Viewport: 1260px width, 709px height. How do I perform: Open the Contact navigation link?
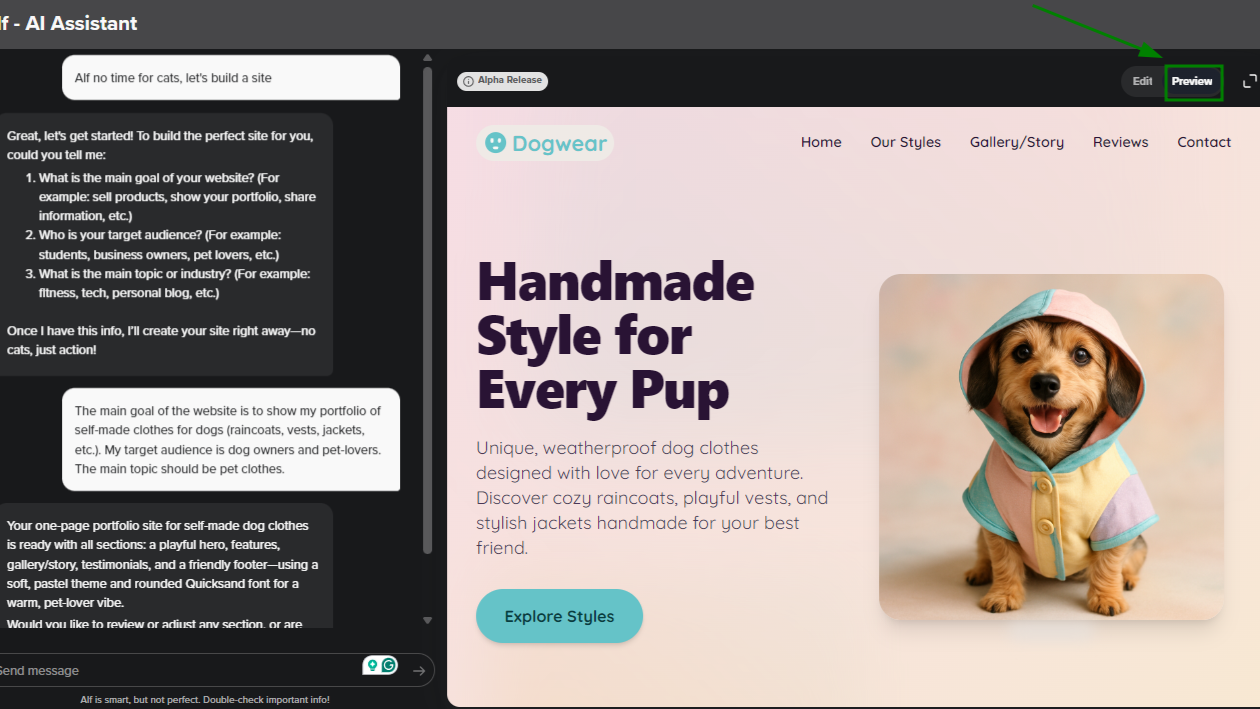pyautogui.click(x=1204, y=142)
